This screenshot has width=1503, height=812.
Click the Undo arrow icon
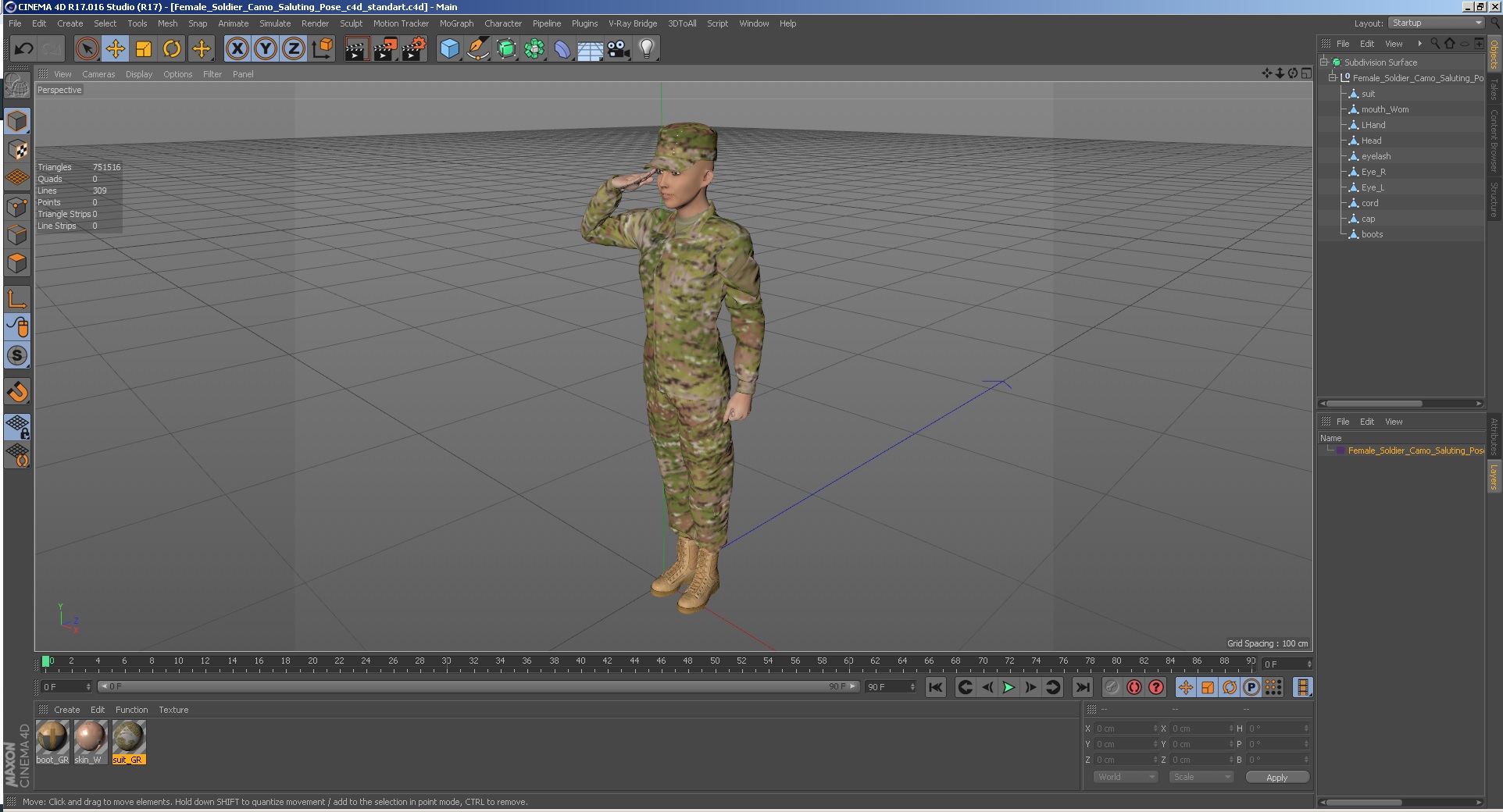point(23,48)
